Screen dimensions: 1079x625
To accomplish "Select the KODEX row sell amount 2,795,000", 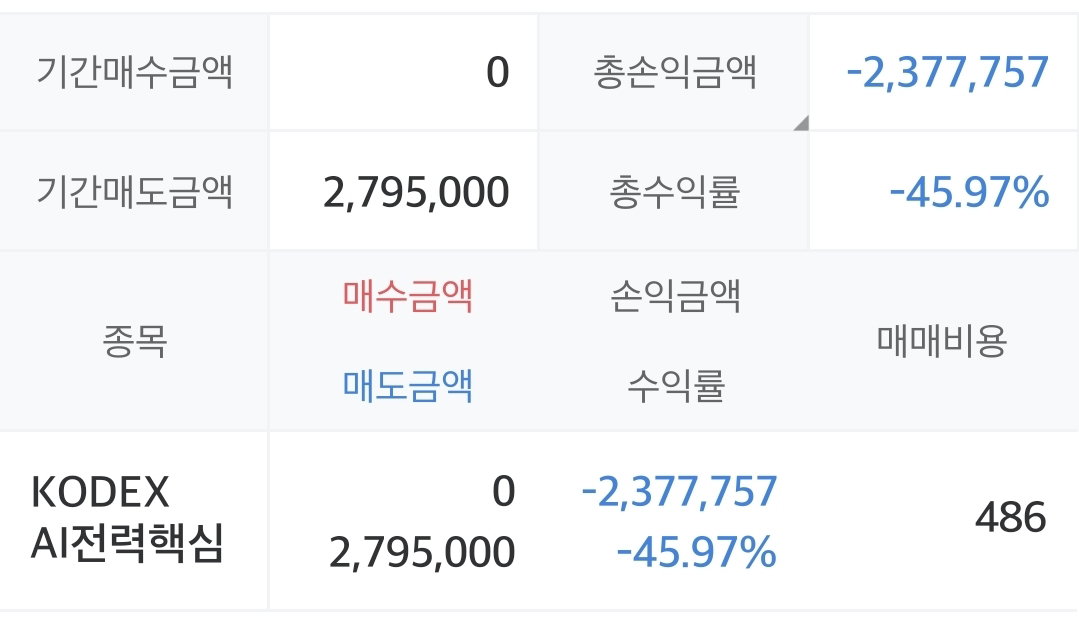I will [x=422, y=553].
